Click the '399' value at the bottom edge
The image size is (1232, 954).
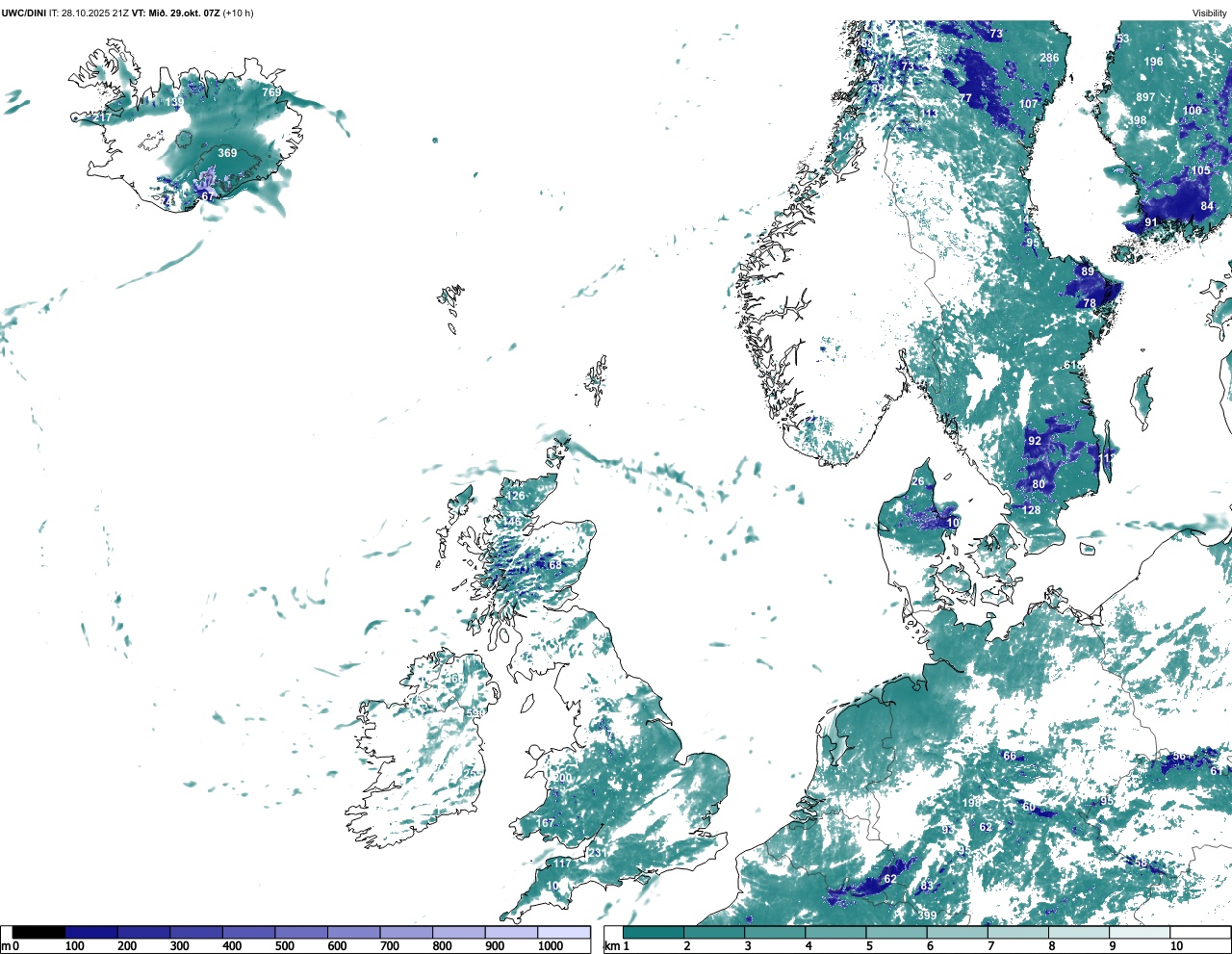[927, 915]
